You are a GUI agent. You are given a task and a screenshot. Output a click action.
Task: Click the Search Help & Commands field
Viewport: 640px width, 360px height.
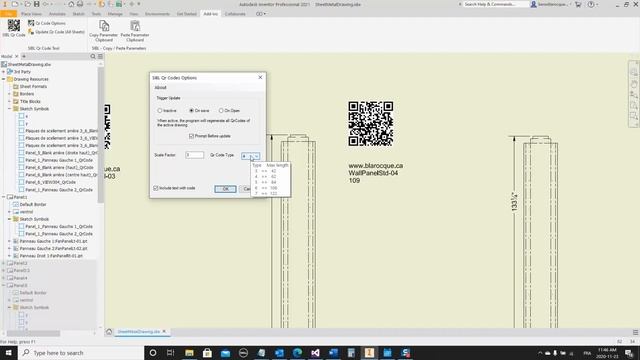[x=496, y=4]
